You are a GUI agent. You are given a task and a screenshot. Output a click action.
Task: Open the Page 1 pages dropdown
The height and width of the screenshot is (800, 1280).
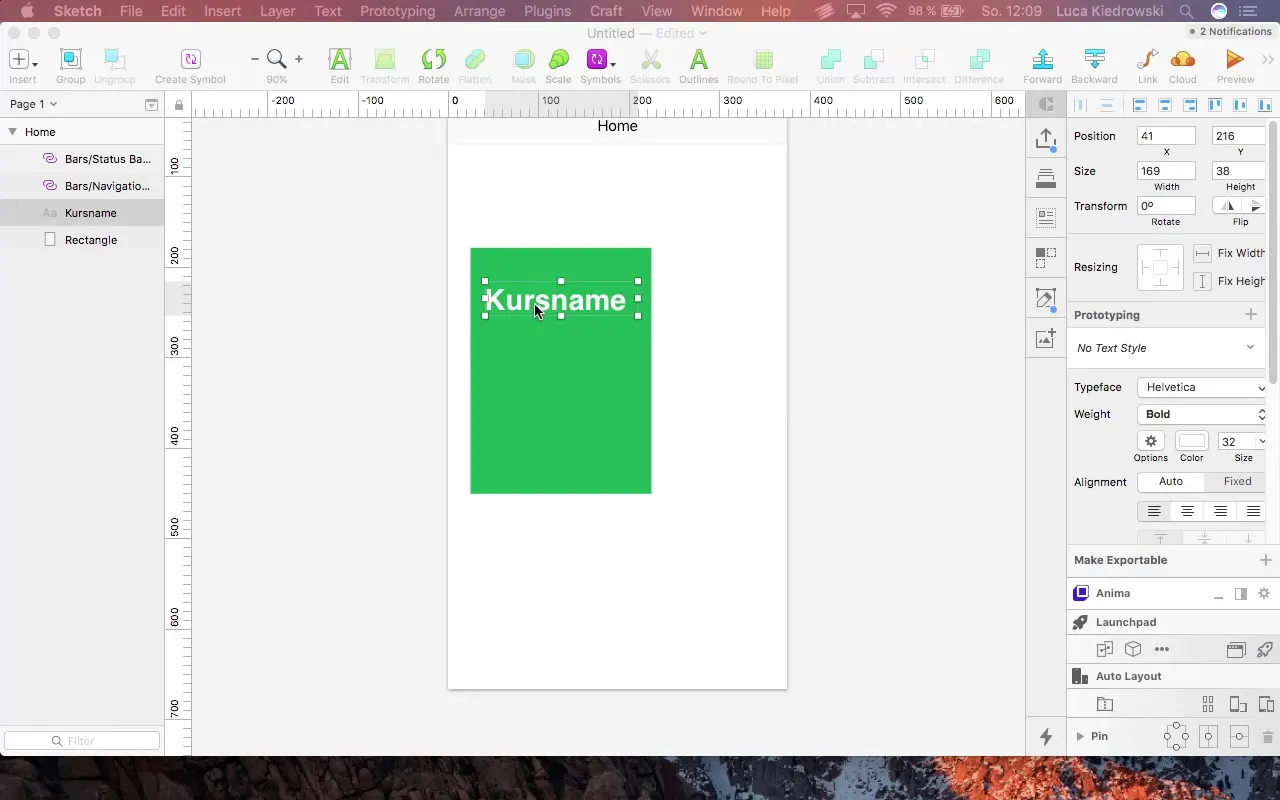pyautogui.click(x=34, y=104)
